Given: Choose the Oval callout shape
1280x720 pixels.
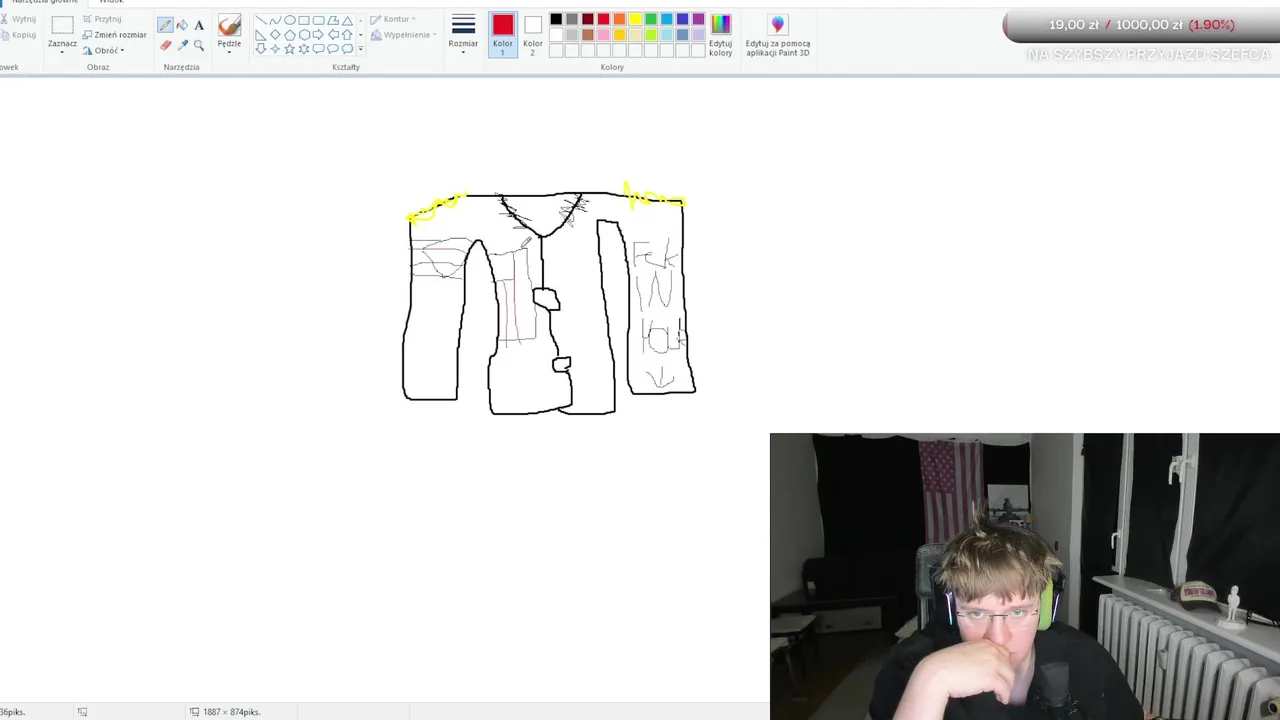Looking at the screenshot, I should coord(333,49).
